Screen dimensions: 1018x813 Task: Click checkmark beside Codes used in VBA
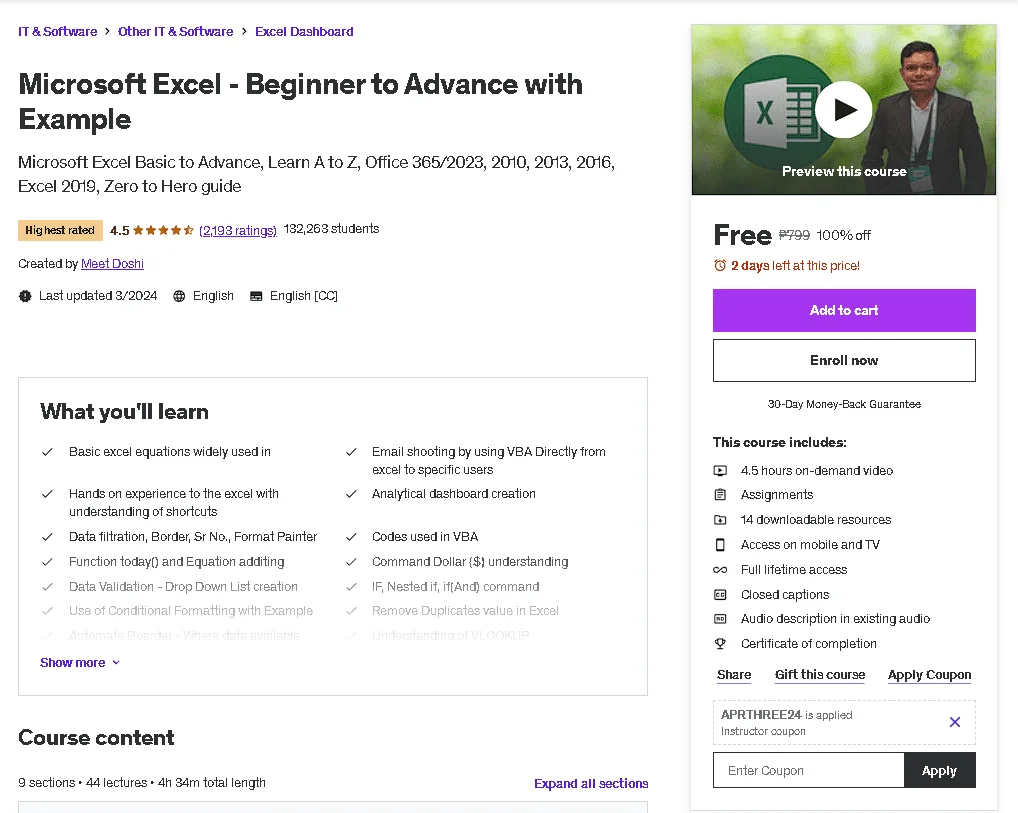(x=351, y=537)
